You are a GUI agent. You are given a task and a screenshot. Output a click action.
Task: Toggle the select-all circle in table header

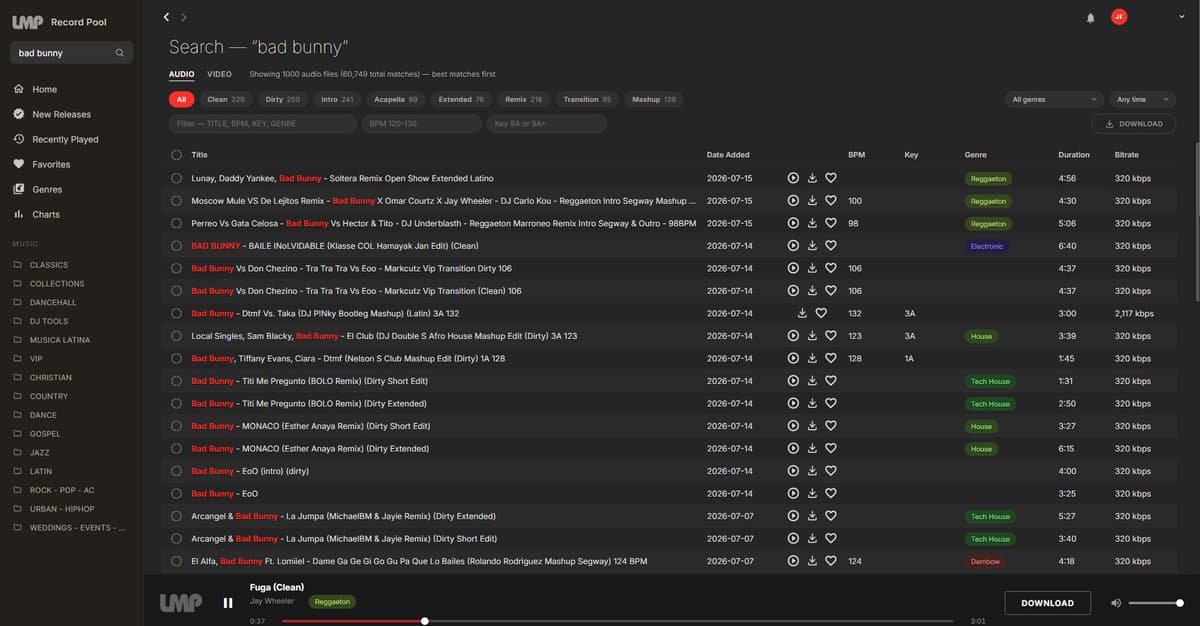(176, 155)
